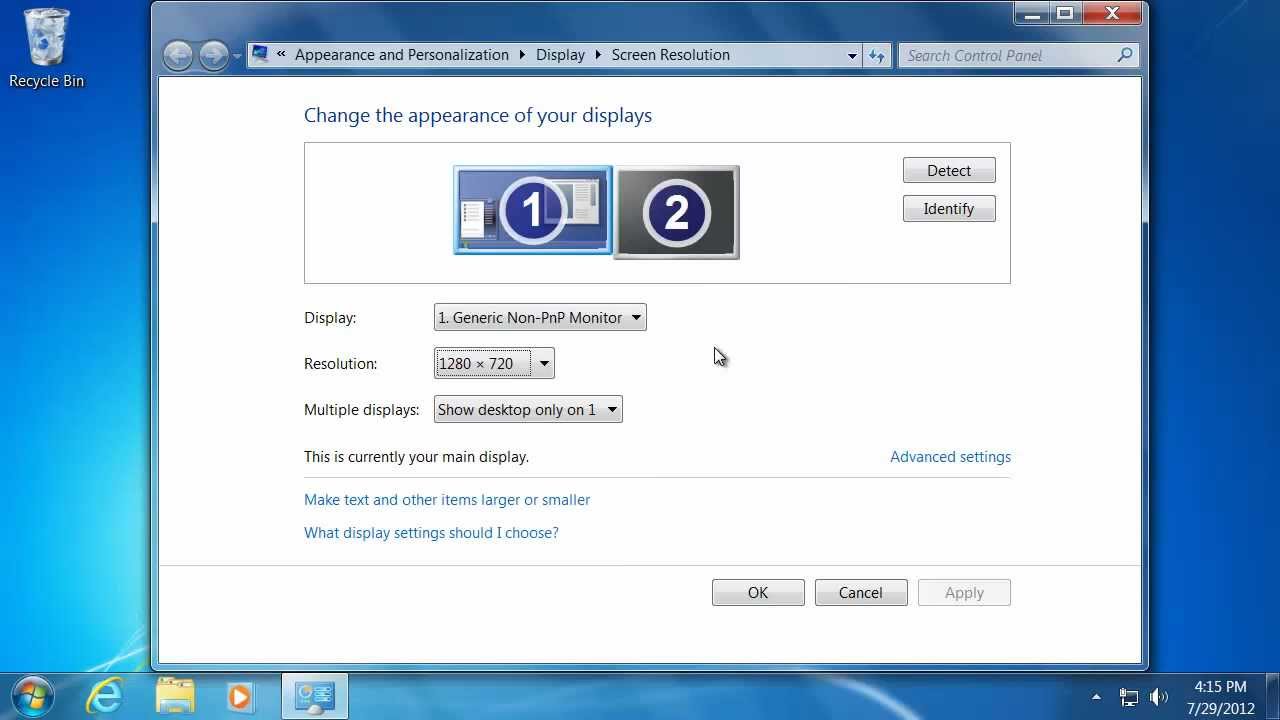This screenshot has width=1280, height=720.
Task: Open recent pages dropdown arrow
Action: click(237, 56)
